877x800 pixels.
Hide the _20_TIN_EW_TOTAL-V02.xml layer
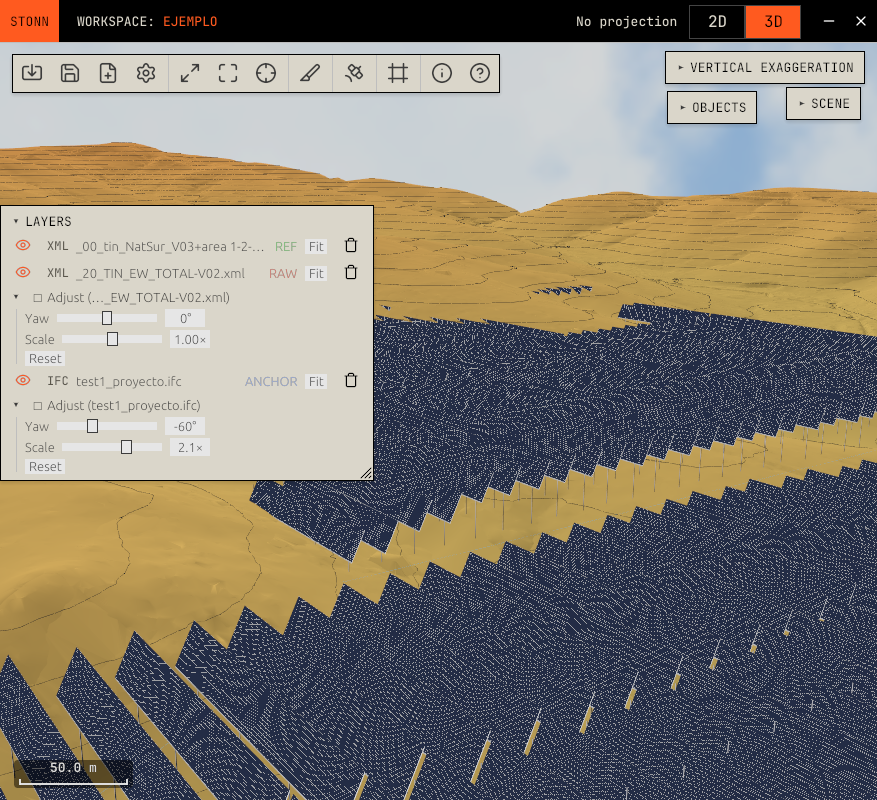point(23,272)
